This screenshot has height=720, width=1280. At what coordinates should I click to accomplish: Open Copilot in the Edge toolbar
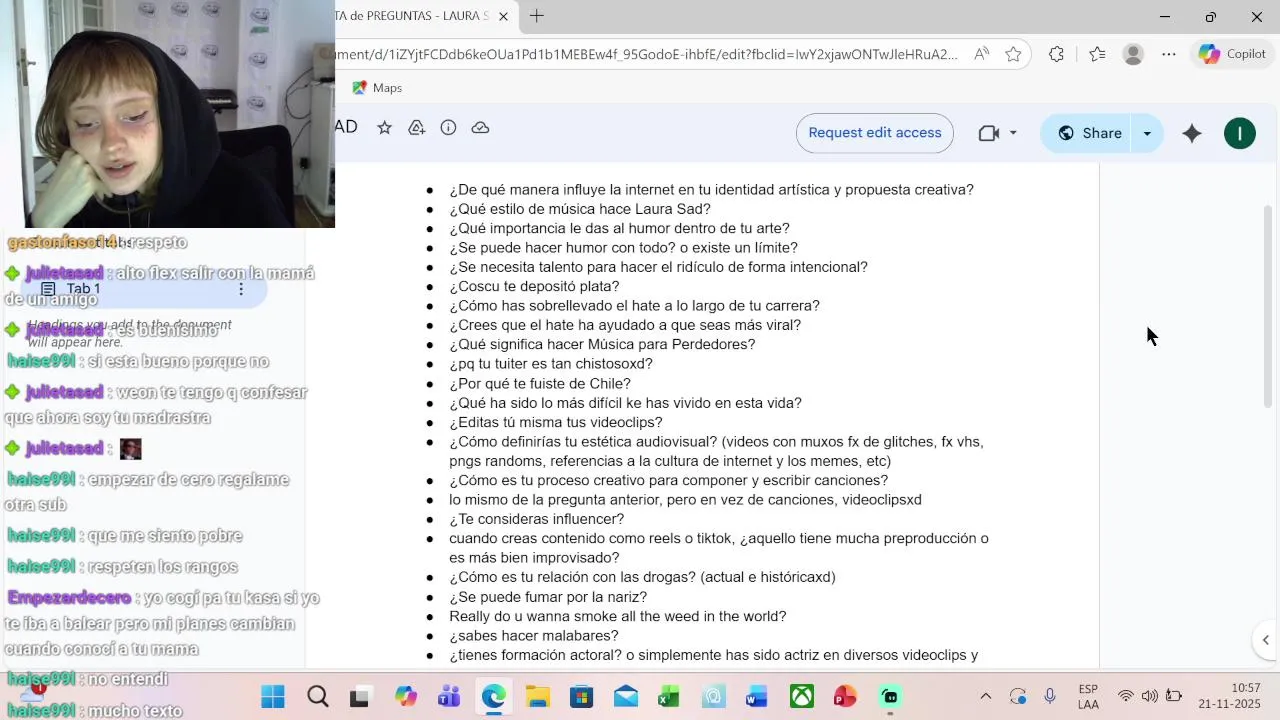(x=1232, y=54)
